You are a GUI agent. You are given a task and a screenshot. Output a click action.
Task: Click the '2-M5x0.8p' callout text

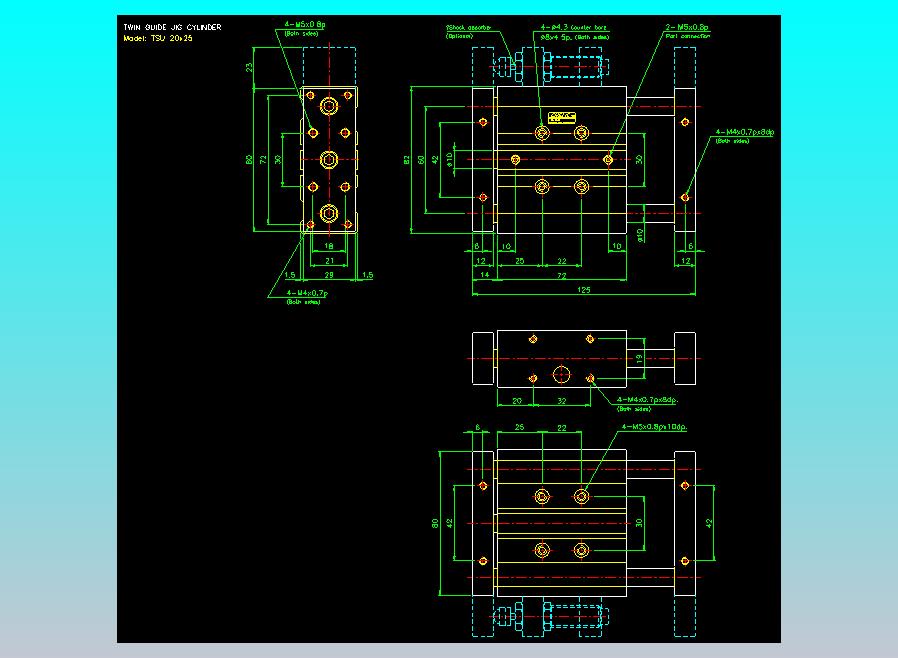687,27
